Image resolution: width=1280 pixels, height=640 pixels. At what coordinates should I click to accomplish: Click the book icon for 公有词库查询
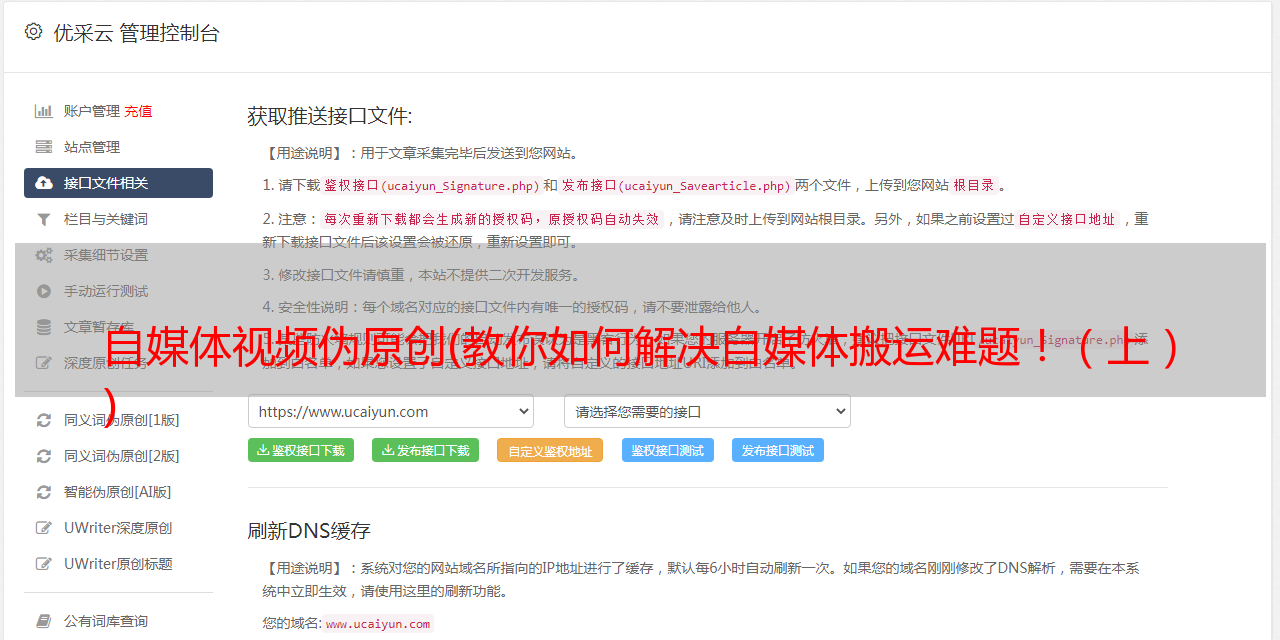[x=44, y=621]
